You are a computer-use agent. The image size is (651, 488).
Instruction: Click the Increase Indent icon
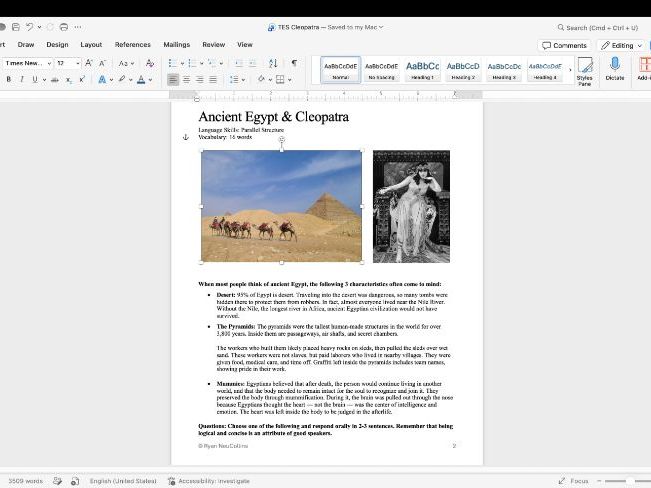tap(252, 63)
